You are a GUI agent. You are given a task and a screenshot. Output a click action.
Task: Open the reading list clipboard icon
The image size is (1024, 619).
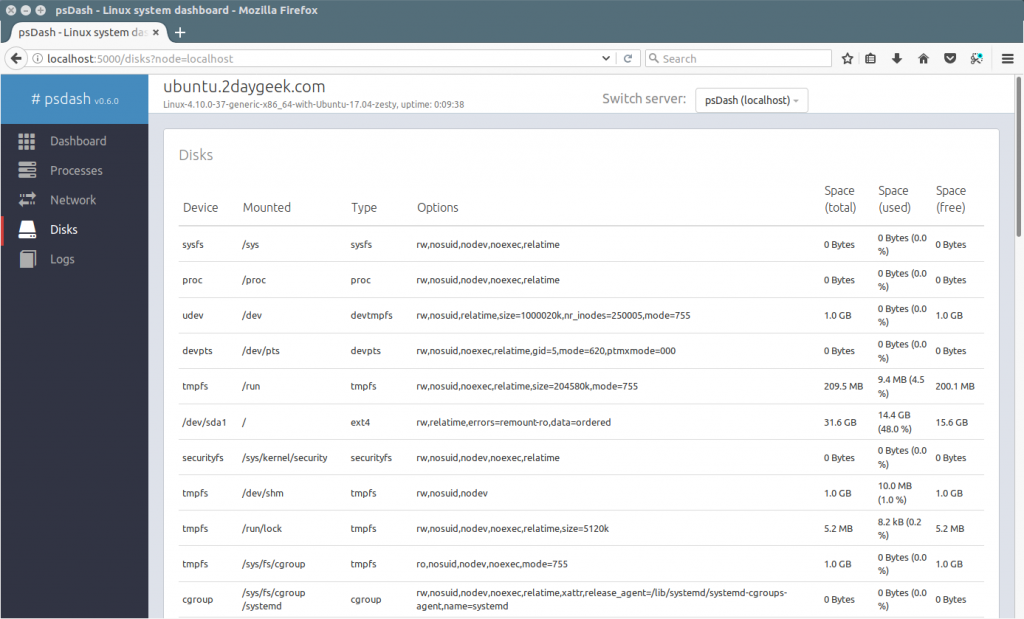click(871, 58)
